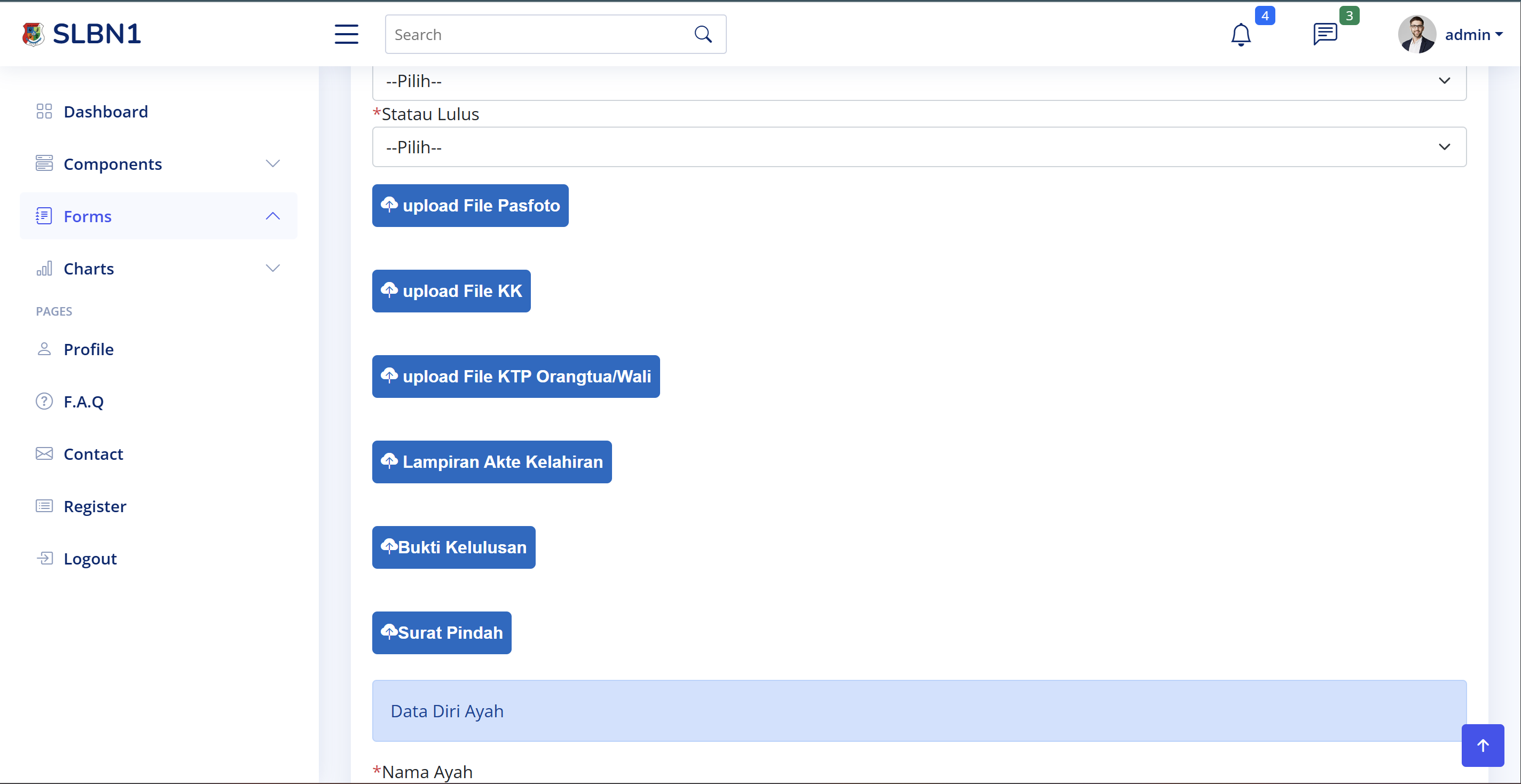
Task: Click the hamburger sidebar toggle icon
Action: 346,34
